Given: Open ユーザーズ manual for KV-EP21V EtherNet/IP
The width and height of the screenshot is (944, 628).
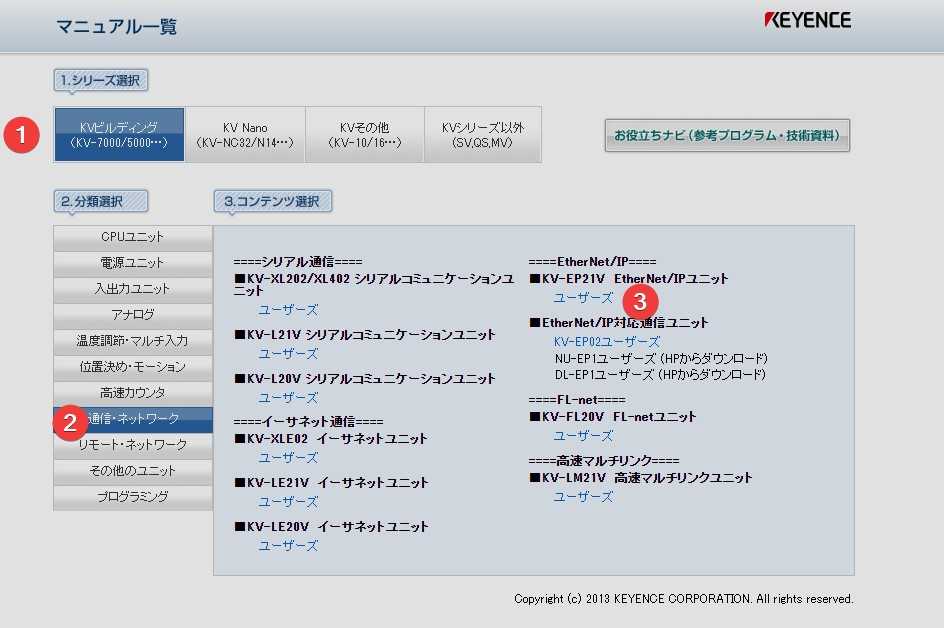Looking at the screenshot, I should click(x=583, y=298).
